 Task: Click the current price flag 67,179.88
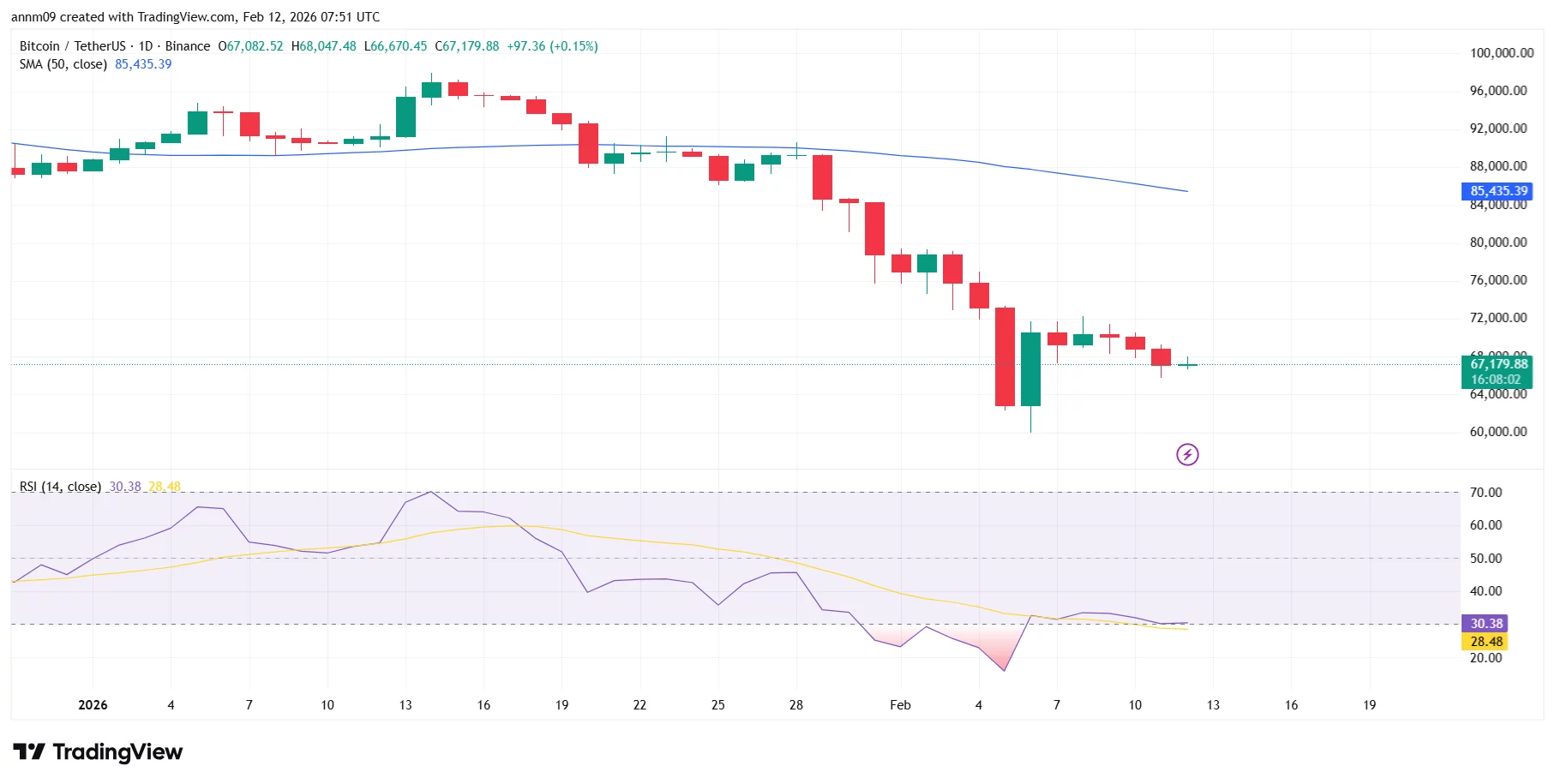tap(1498, 363)
